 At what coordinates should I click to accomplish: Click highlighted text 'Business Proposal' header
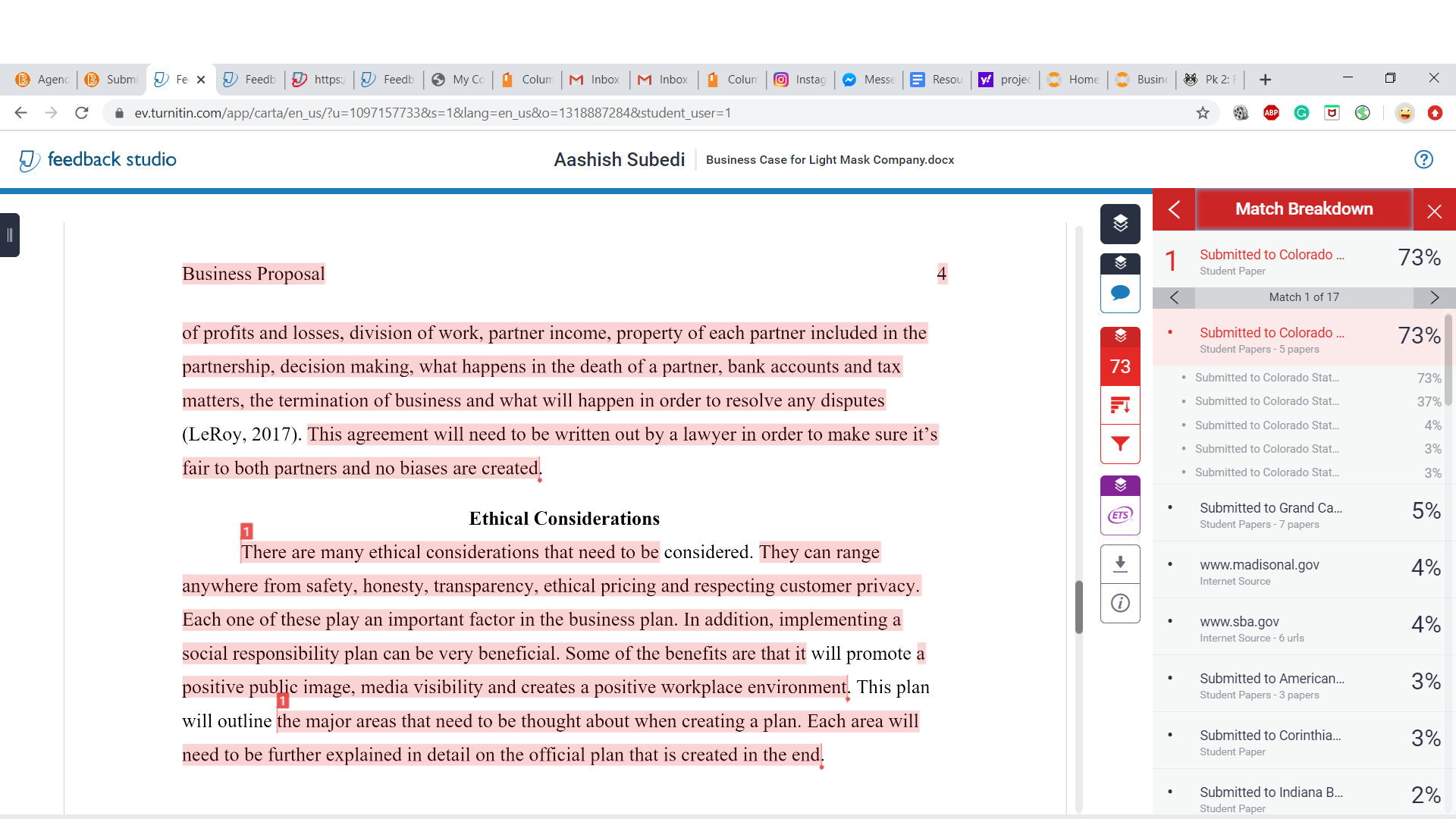coord(253,274)
